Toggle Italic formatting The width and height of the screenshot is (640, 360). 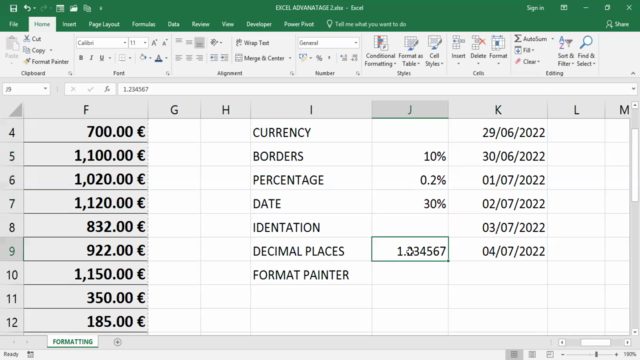point(91,58)
